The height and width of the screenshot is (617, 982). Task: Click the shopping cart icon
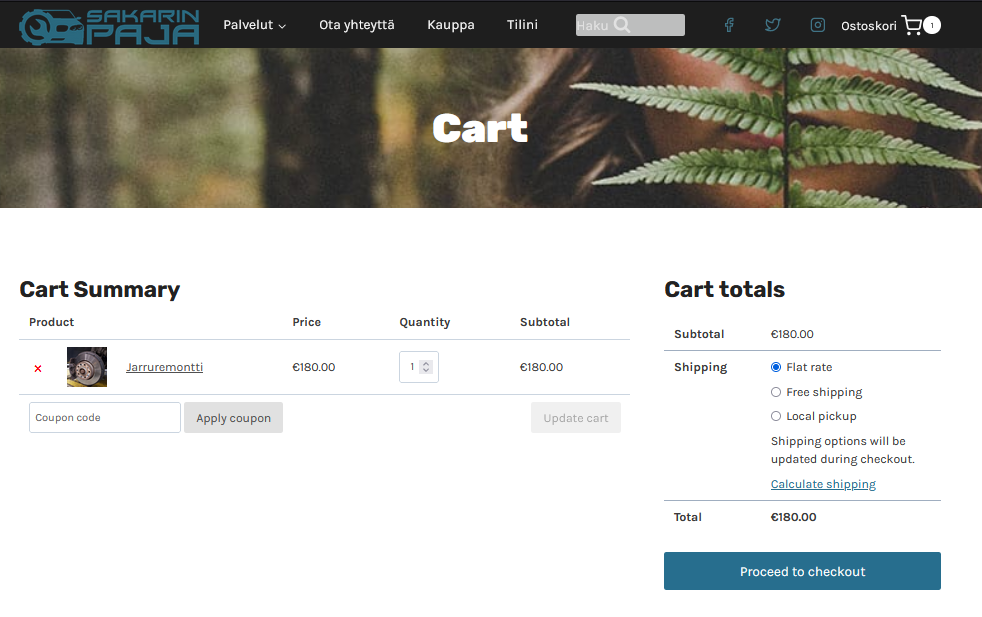tap(911, 25)
